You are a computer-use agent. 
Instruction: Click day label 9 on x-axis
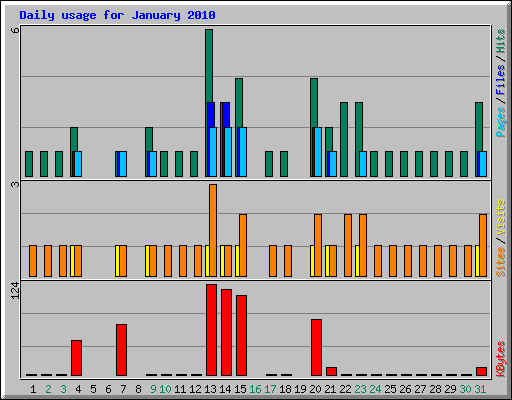(153, 389)
